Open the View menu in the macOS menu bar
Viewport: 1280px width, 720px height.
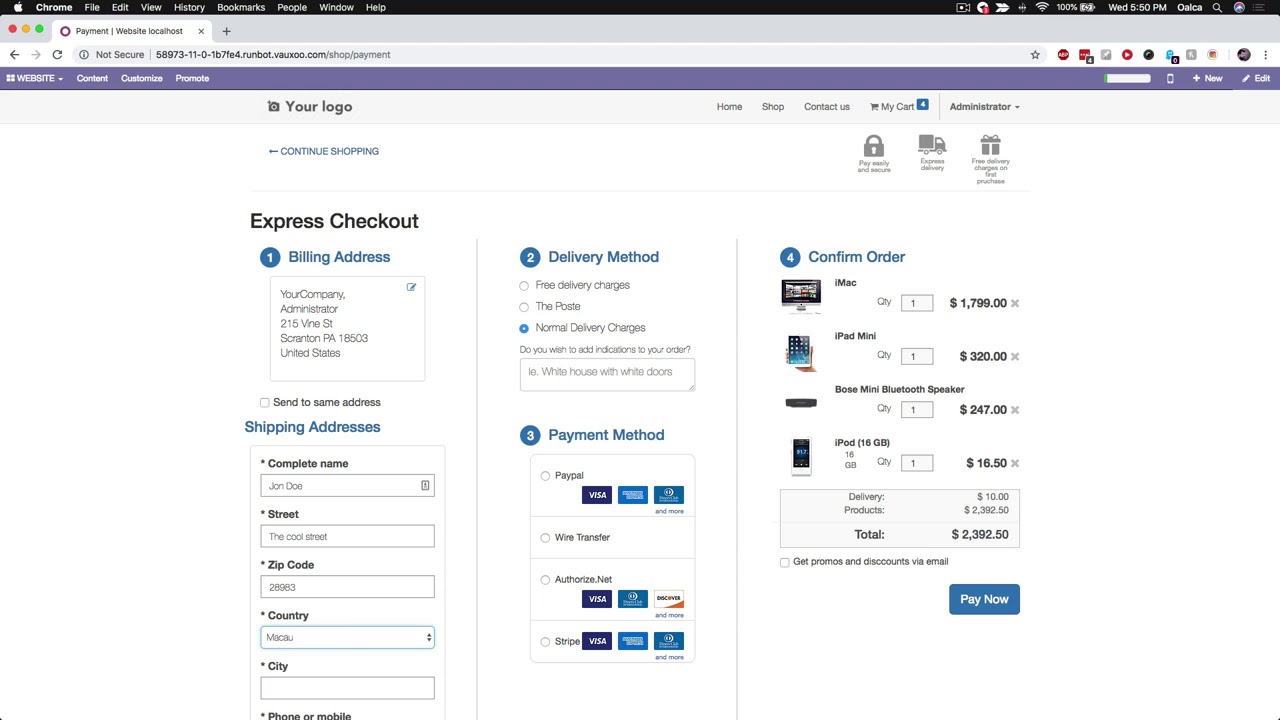point(151,7)
